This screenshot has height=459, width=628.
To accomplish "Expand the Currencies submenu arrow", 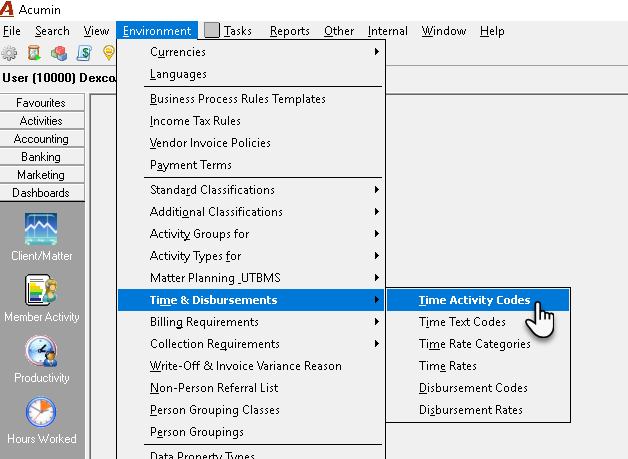I will [x=376, y=52].
